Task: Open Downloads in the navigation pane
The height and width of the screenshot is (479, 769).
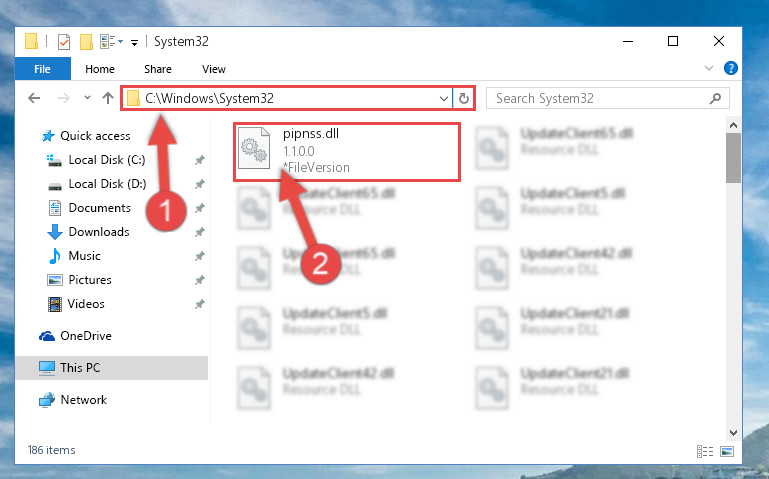Action: (x=99, y=232)
